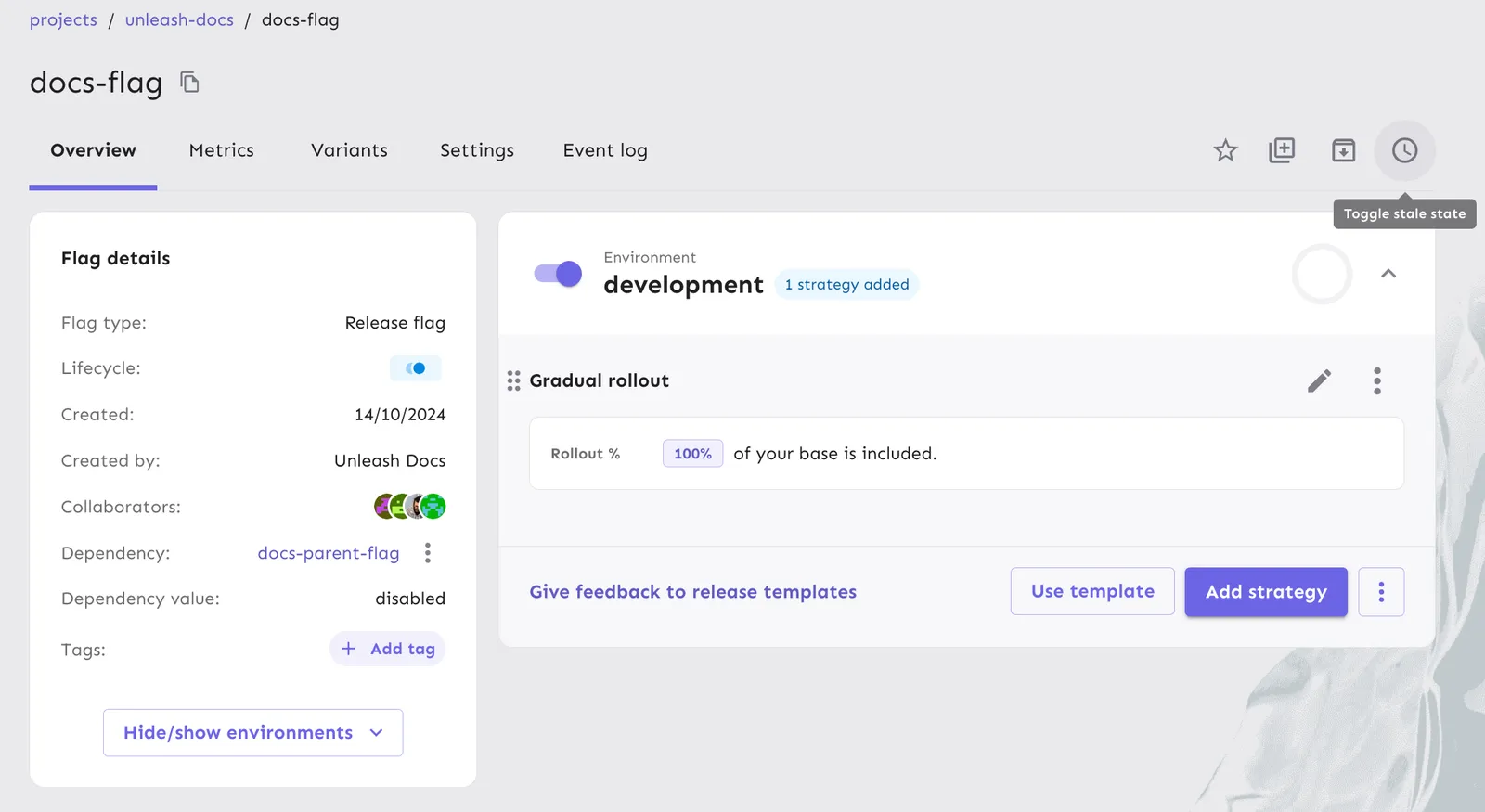Click the collaborators avatar group
This screenshot has width=1485, height=812.
pos(410,507)
